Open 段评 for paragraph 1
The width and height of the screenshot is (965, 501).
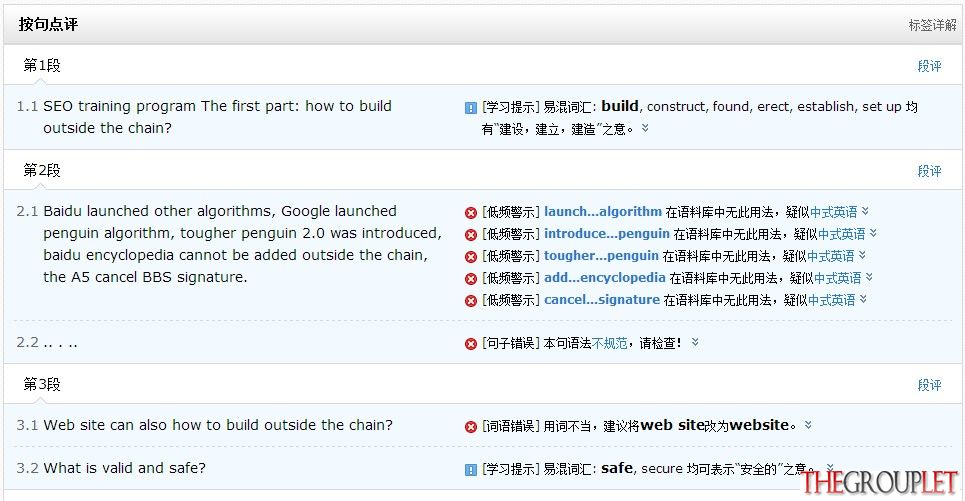click(929, 66)
